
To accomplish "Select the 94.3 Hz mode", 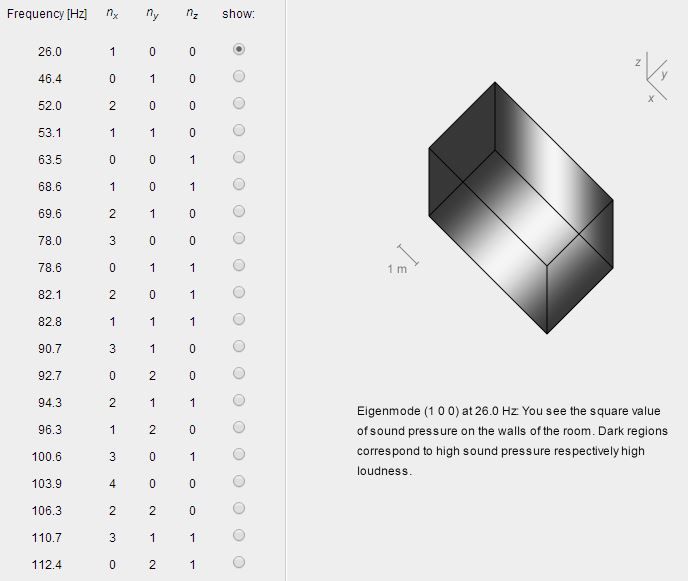I will pyautogui.click(x=239, y=400).
